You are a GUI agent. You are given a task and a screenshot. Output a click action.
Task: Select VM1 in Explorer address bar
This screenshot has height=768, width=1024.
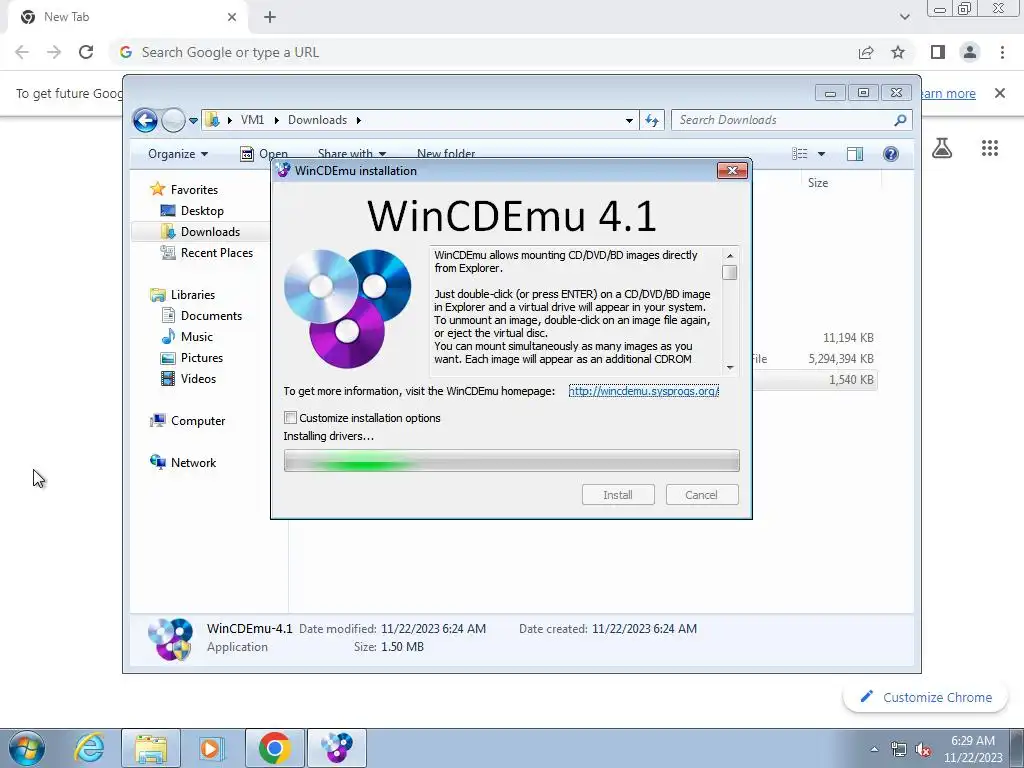pos(252,120)
